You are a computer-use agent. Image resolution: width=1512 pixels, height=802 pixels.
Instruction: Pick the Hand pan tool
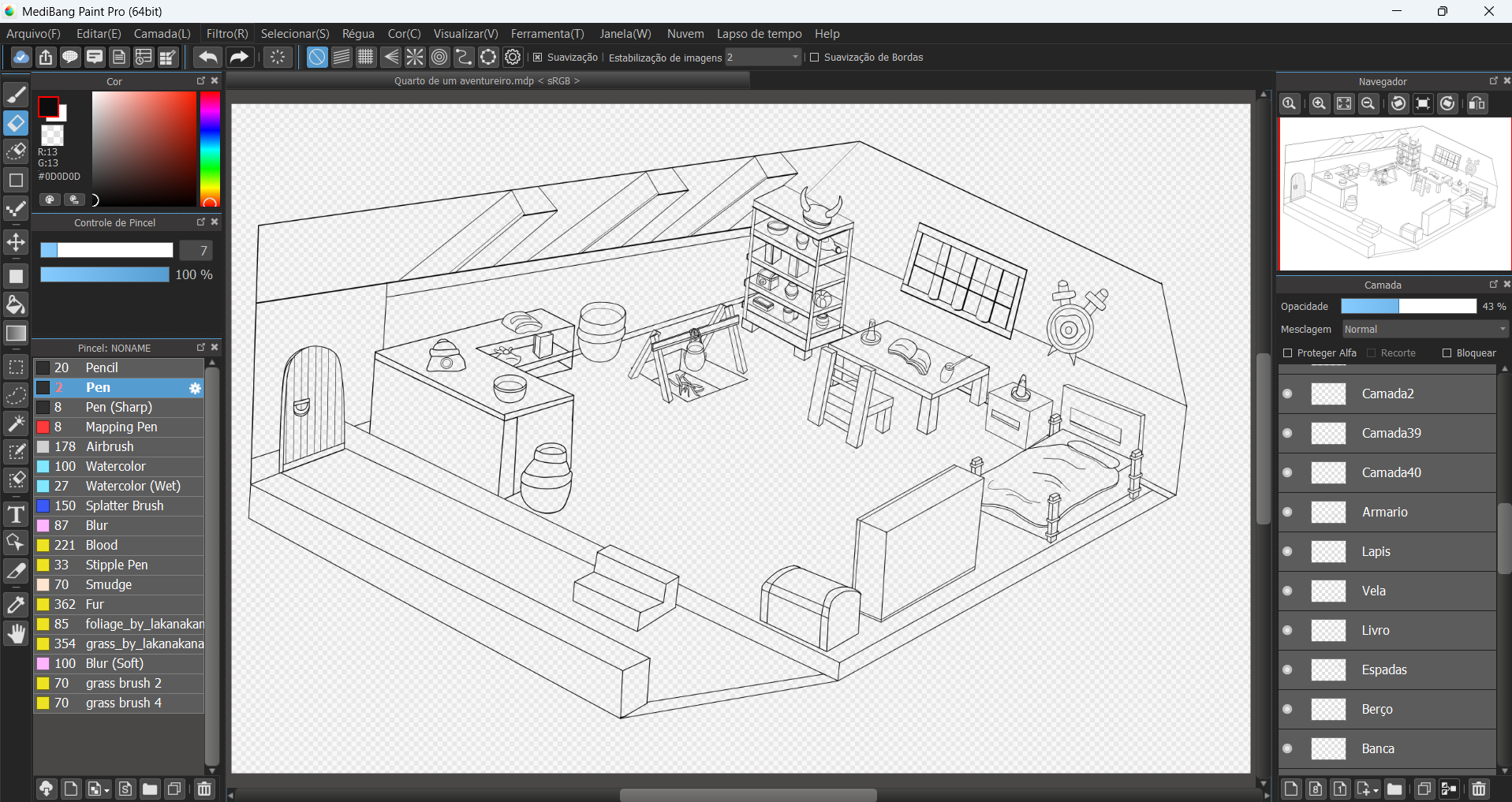16,634
